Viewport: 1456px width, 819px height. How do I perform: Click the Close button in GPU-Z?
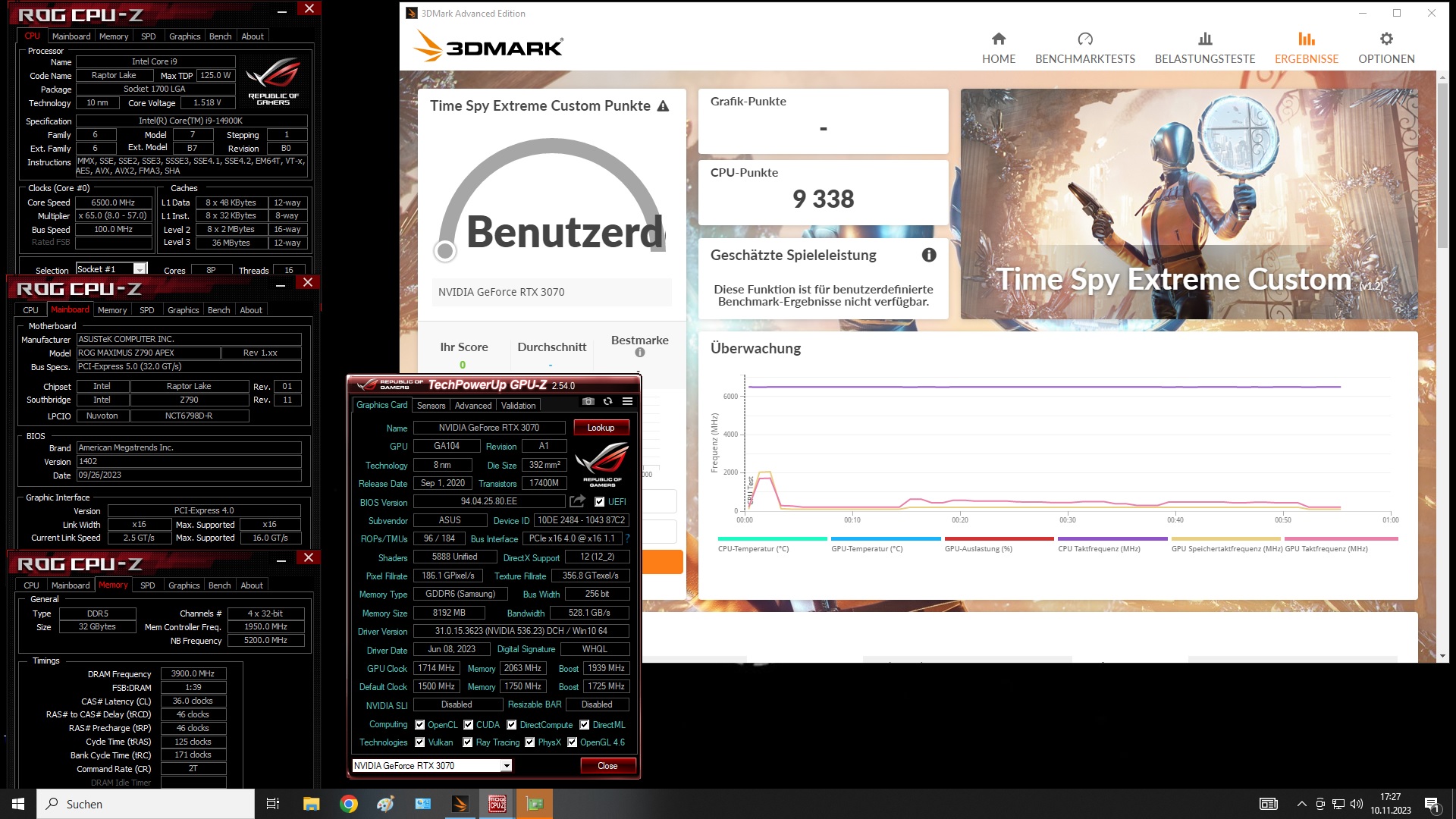click(607, 766)
